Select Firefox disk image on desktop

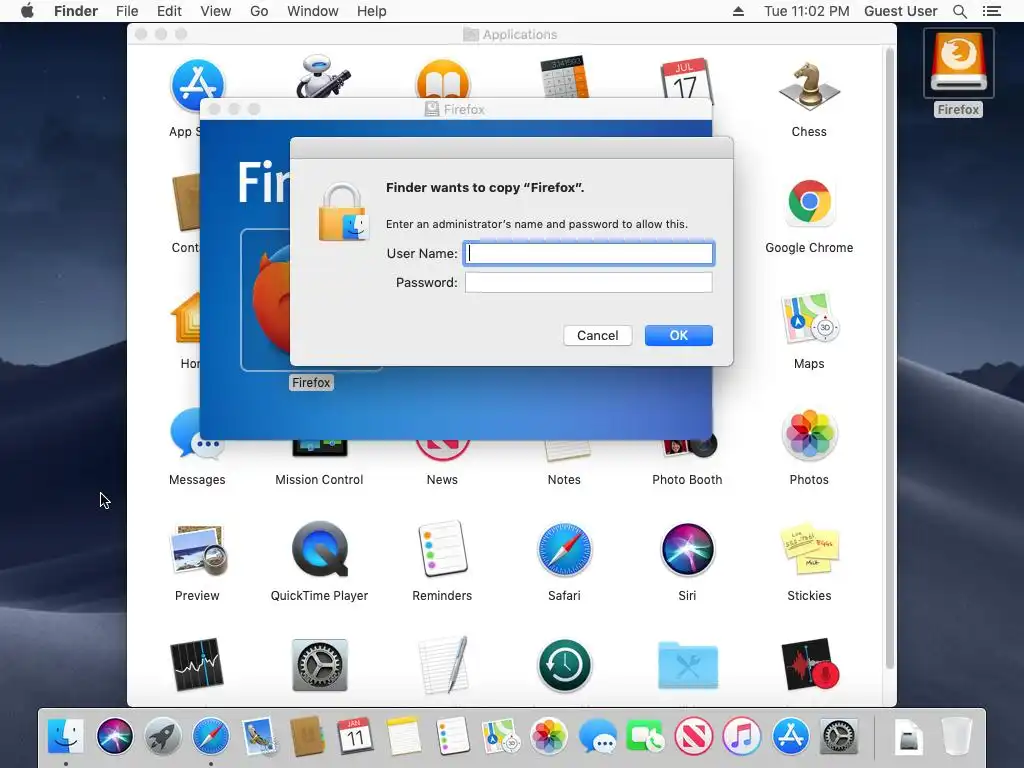coord(958,63)
